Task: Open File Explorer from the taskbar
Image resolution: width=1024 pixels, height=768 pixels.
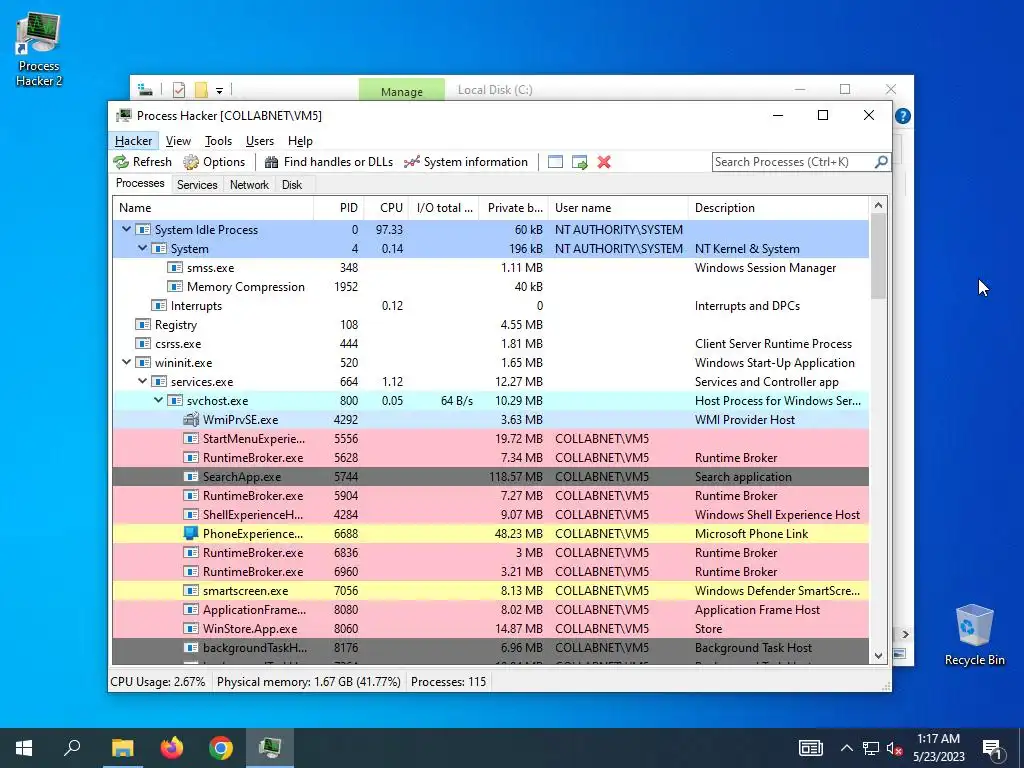Action: pos(123,747)
